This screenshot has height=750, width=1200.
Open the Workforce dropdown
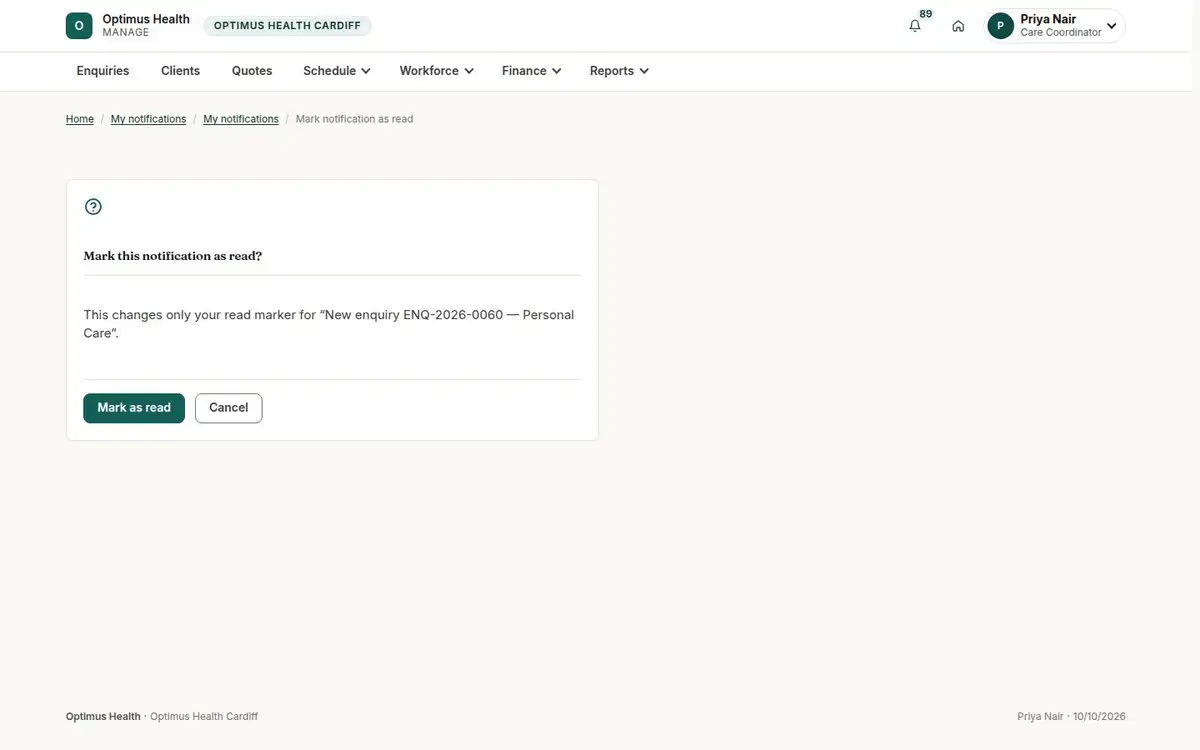point(436,71)
